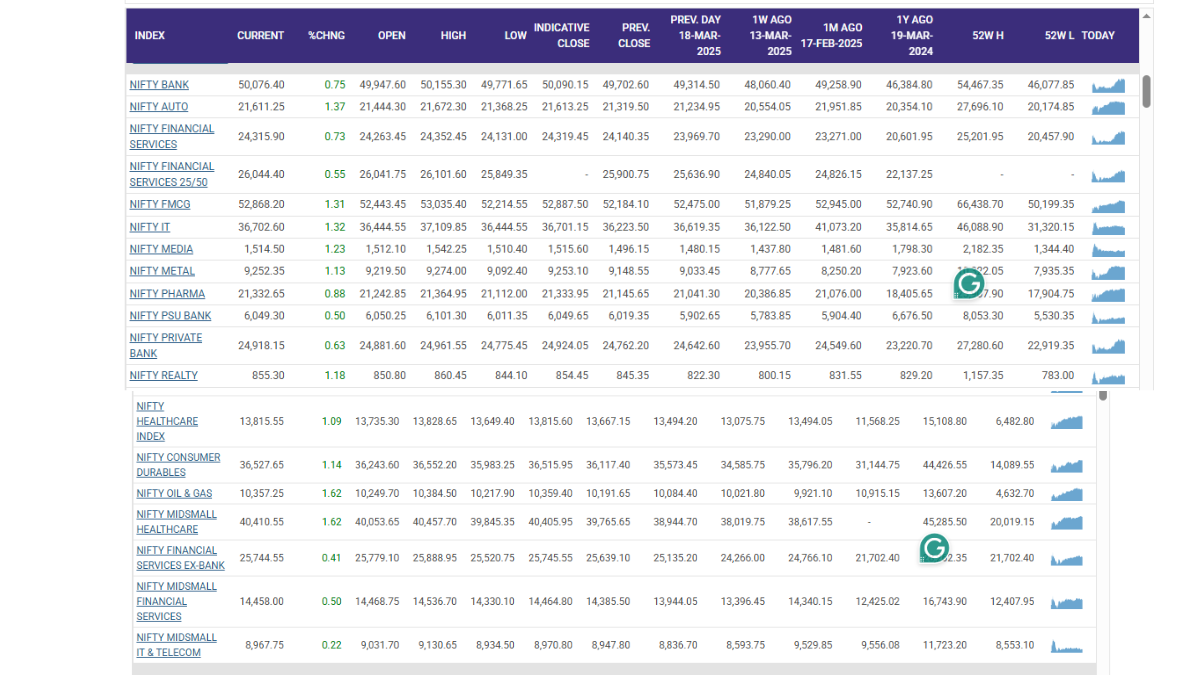Open the NIFTY MEDIA index link
Viewport: 1200px width, 675px height.
pos(161,249)
